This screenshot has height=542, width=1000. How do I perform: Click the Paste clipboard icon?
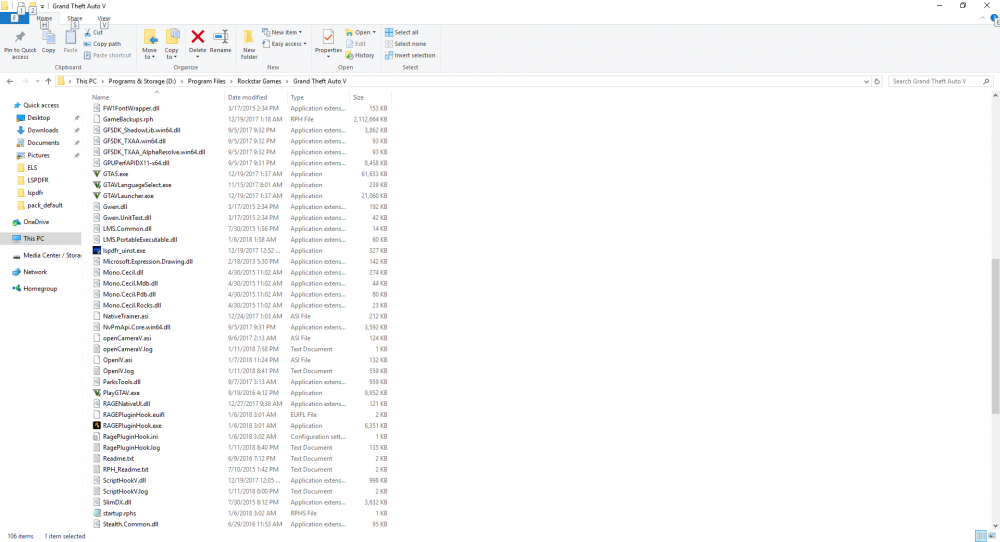tap(70, 38)
